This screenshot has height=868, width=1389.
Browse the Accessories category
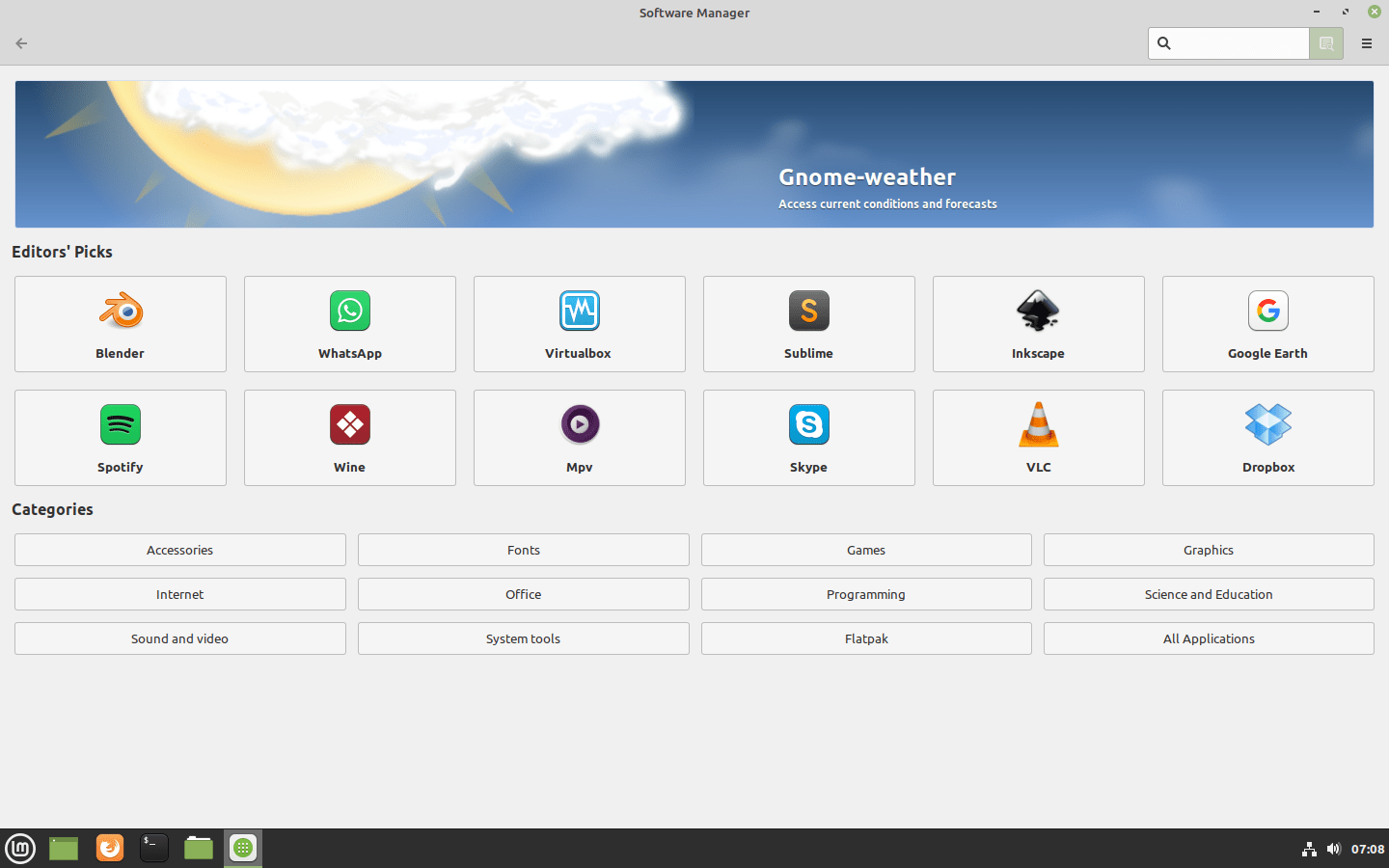(x=180, y=550)
